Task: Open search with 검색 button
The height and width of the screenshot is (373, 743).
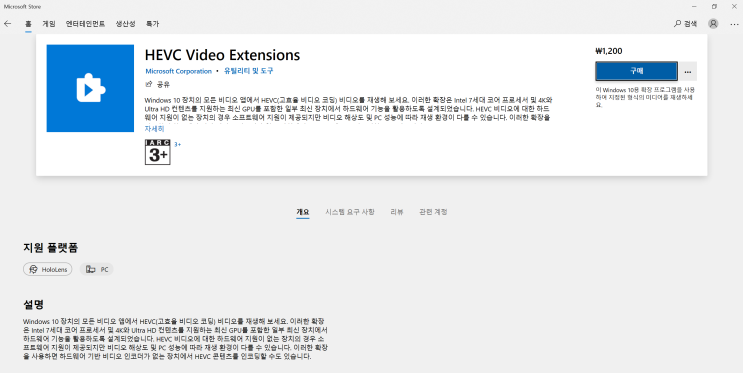Action: tap(685, 24)
